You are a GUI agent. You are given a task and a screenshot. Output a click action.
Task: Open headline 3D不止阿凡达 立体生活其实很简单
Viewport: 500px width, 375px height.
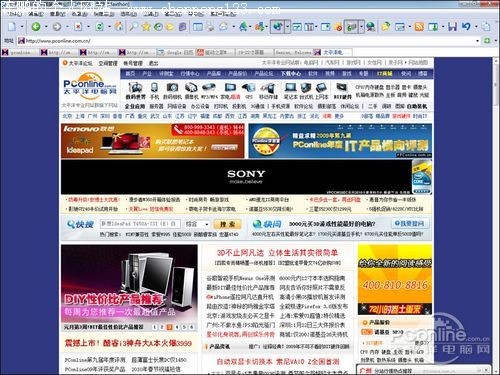click(277, 253)
